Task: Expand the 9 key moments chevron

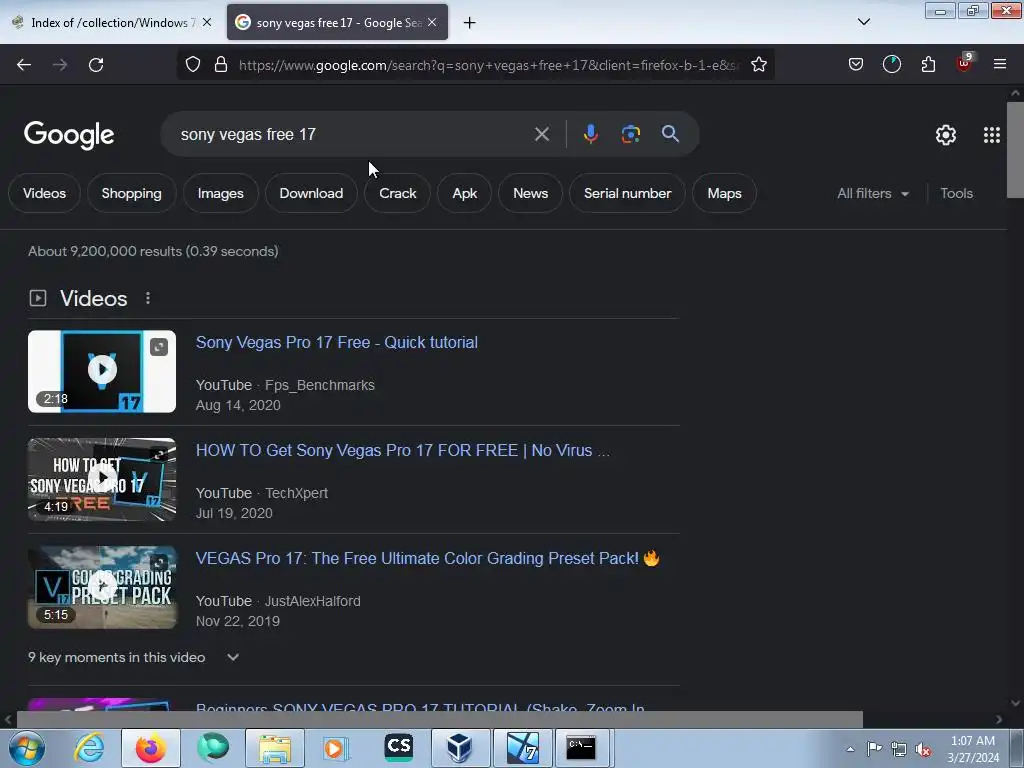Action: pos(233,657)
